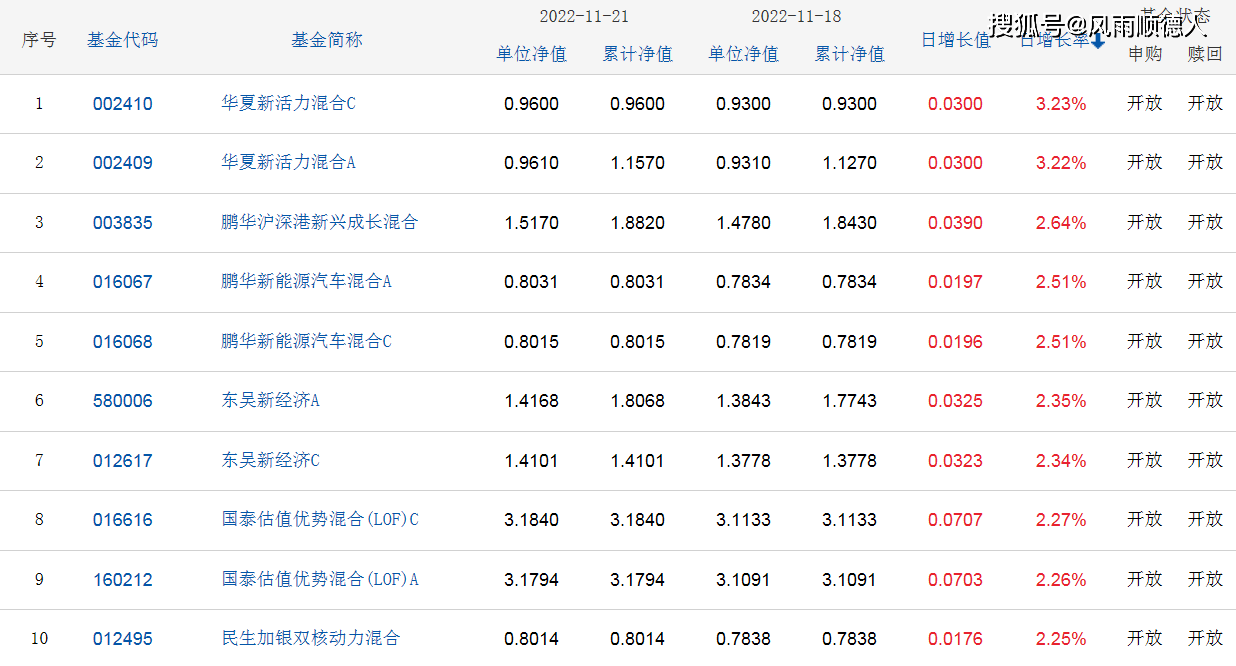Click 单位净值 header under 2022-11-18

click(x=743, y=54)
